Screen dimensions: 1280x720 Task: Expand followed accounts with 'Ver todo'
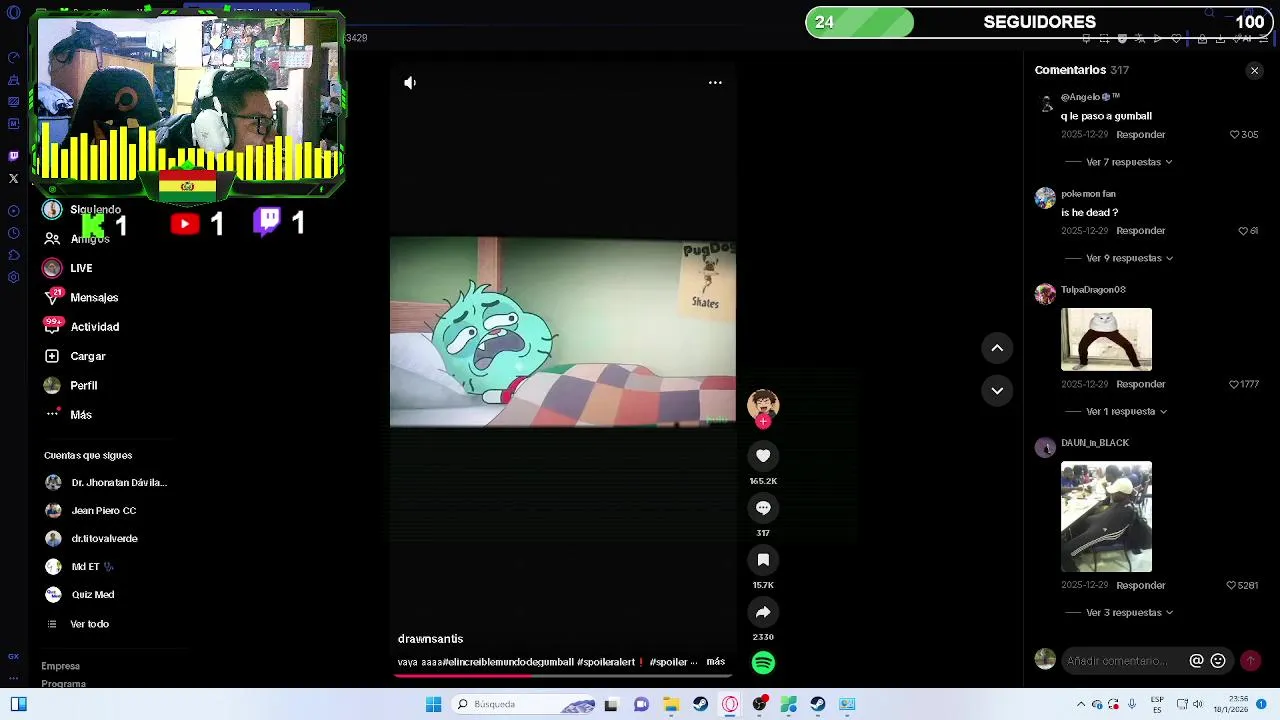(90, 624)
